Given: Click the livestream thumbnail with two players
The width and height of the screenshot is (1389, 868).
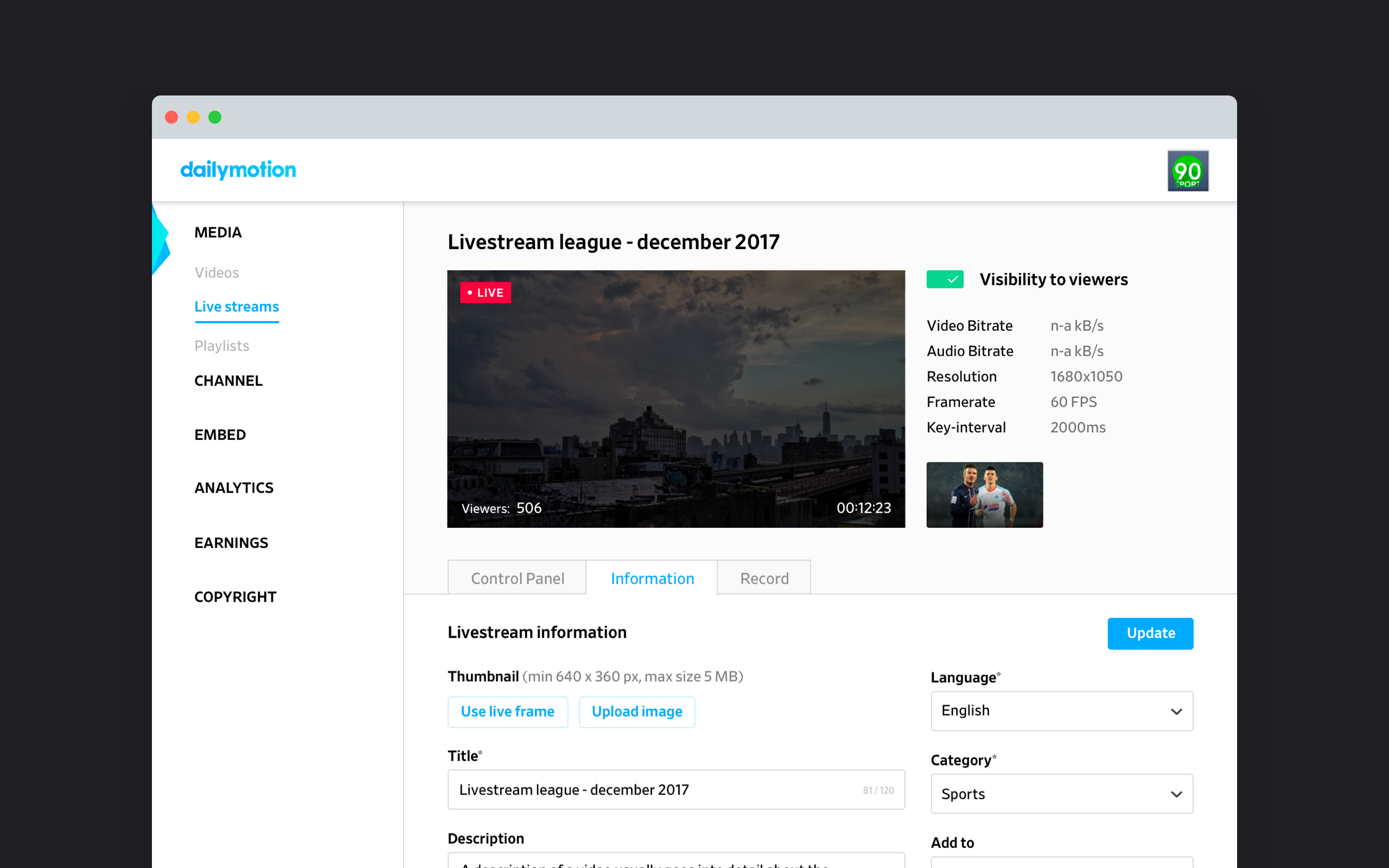Looking at the screenshot, I should click(x=984, y=495).
